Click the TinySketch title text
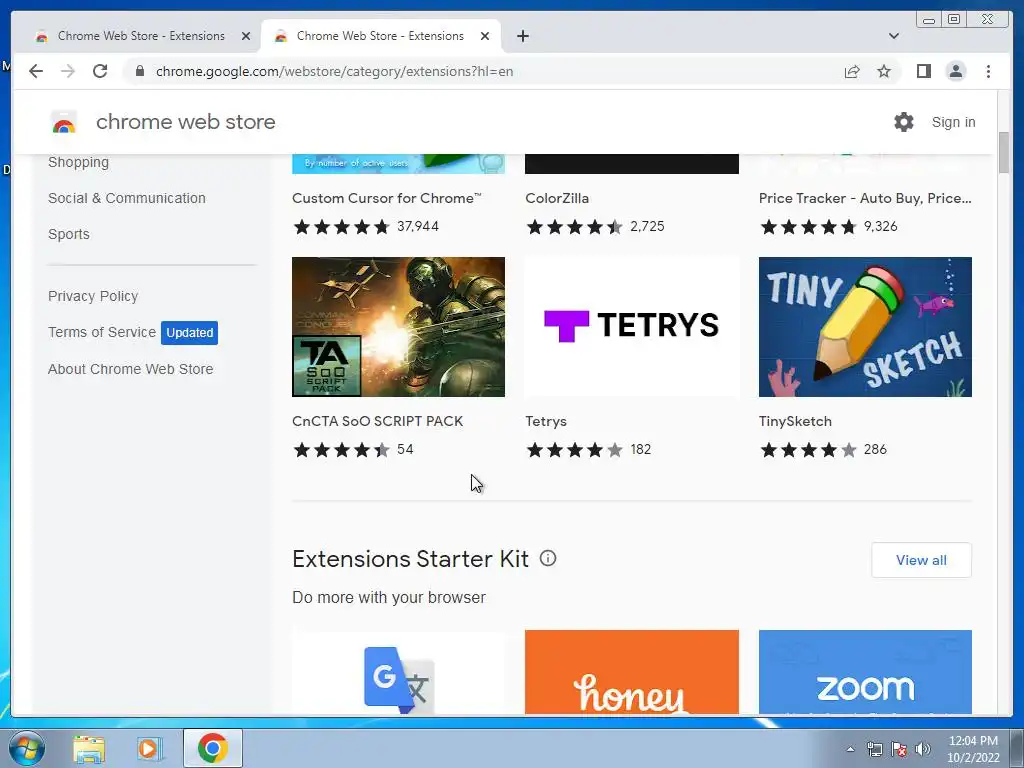 point(795,421)
